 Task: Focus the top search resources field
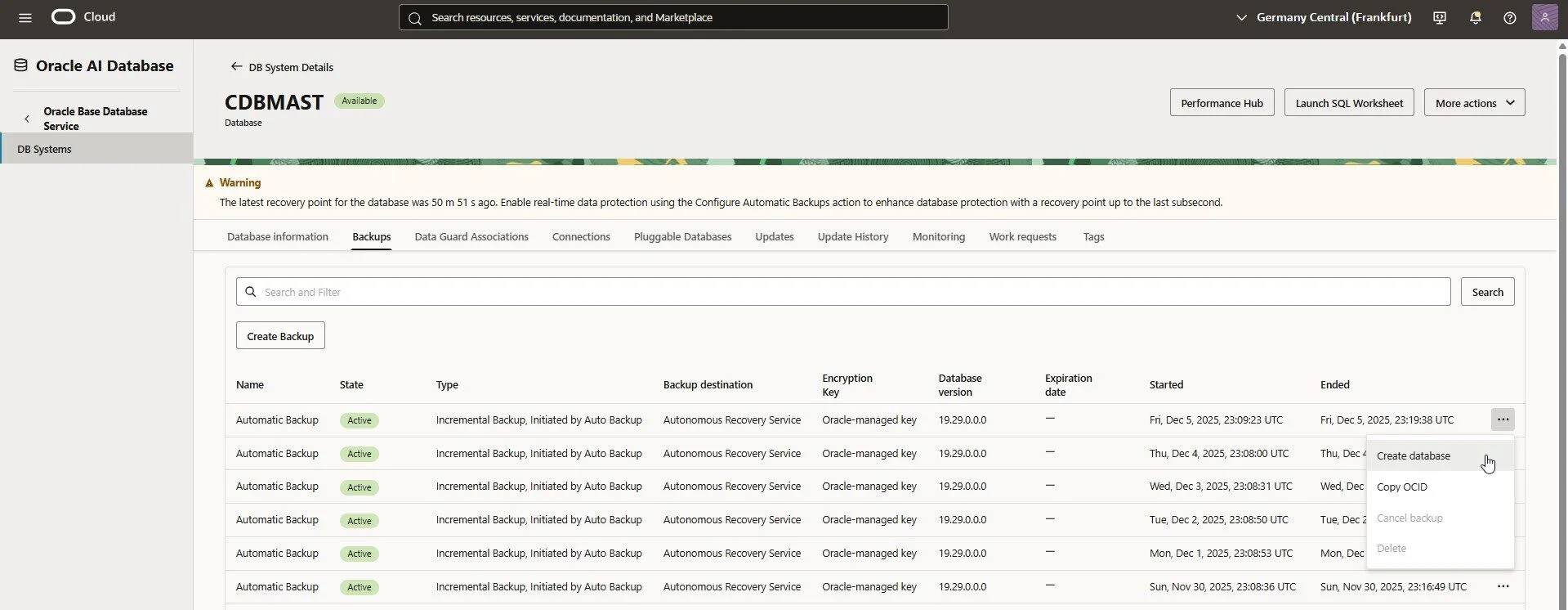click(x=673, y=17)
